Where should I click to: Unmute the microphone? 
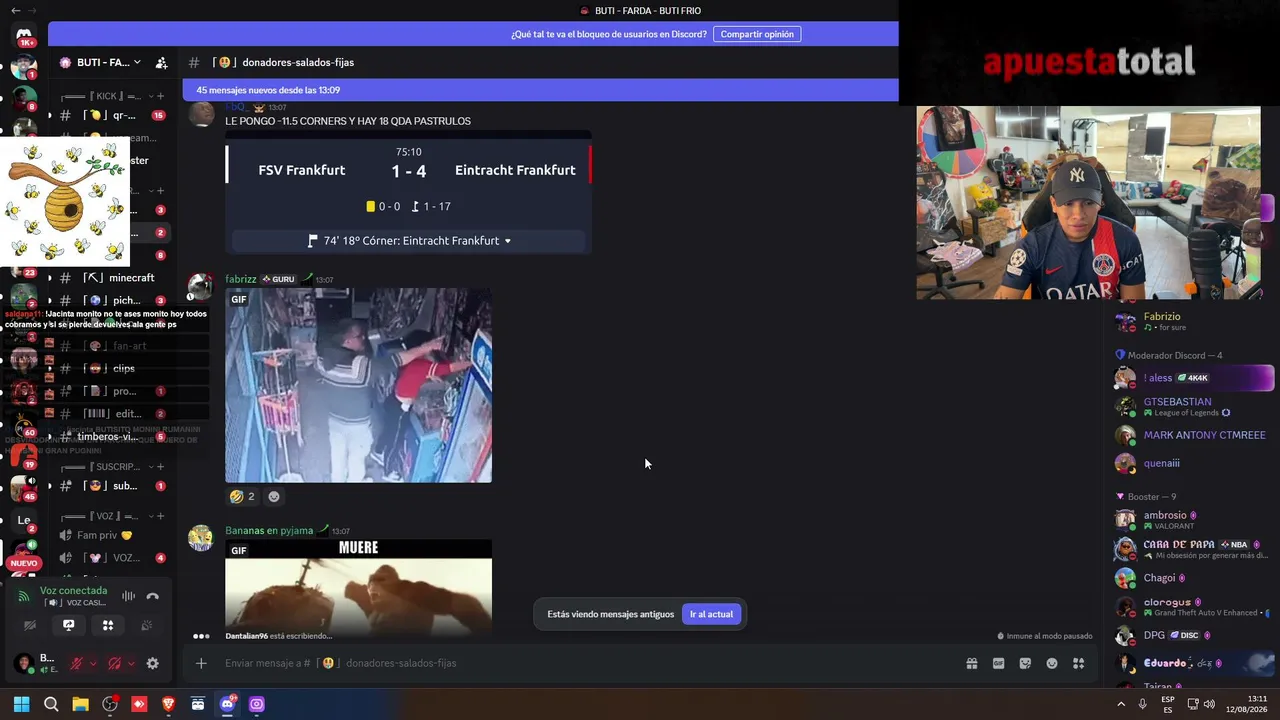pos(75,663)
